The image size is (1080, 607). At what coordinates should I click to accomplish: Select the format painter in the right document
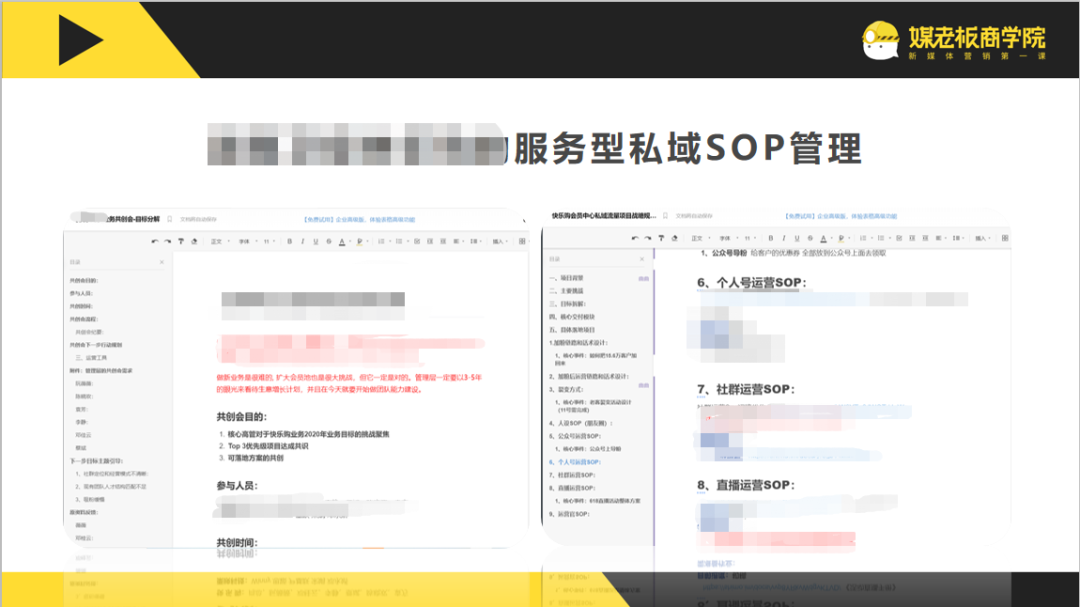[x=661, y=238]
